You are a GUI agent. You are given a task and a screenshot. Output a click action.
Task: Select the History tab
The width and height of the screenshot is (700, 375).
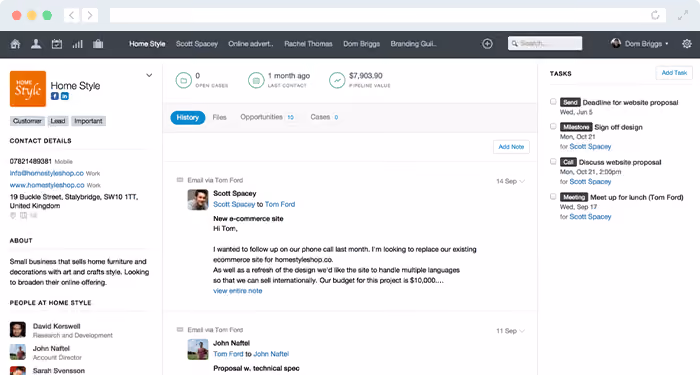pyautogui.click(x=188, y=117)
